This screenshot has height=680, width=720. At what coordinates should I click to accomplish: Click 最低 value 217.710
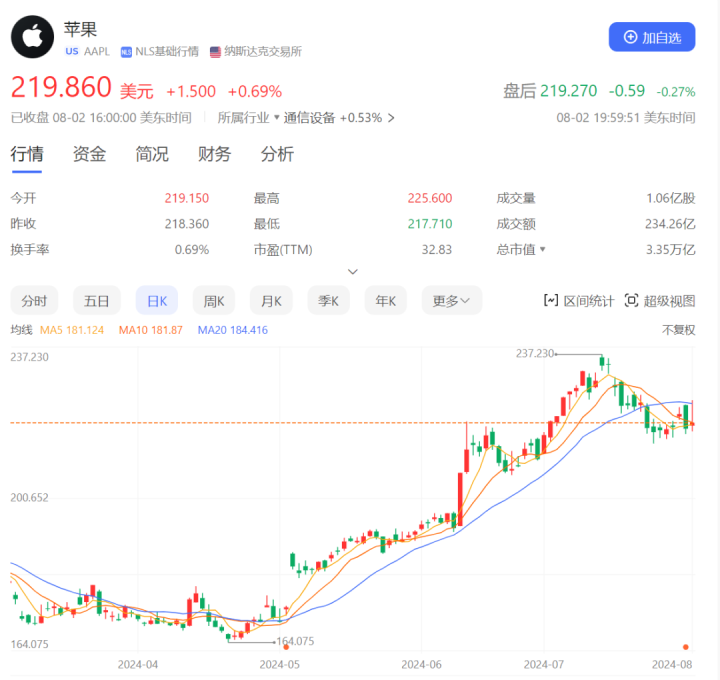[x=430, y=224]
